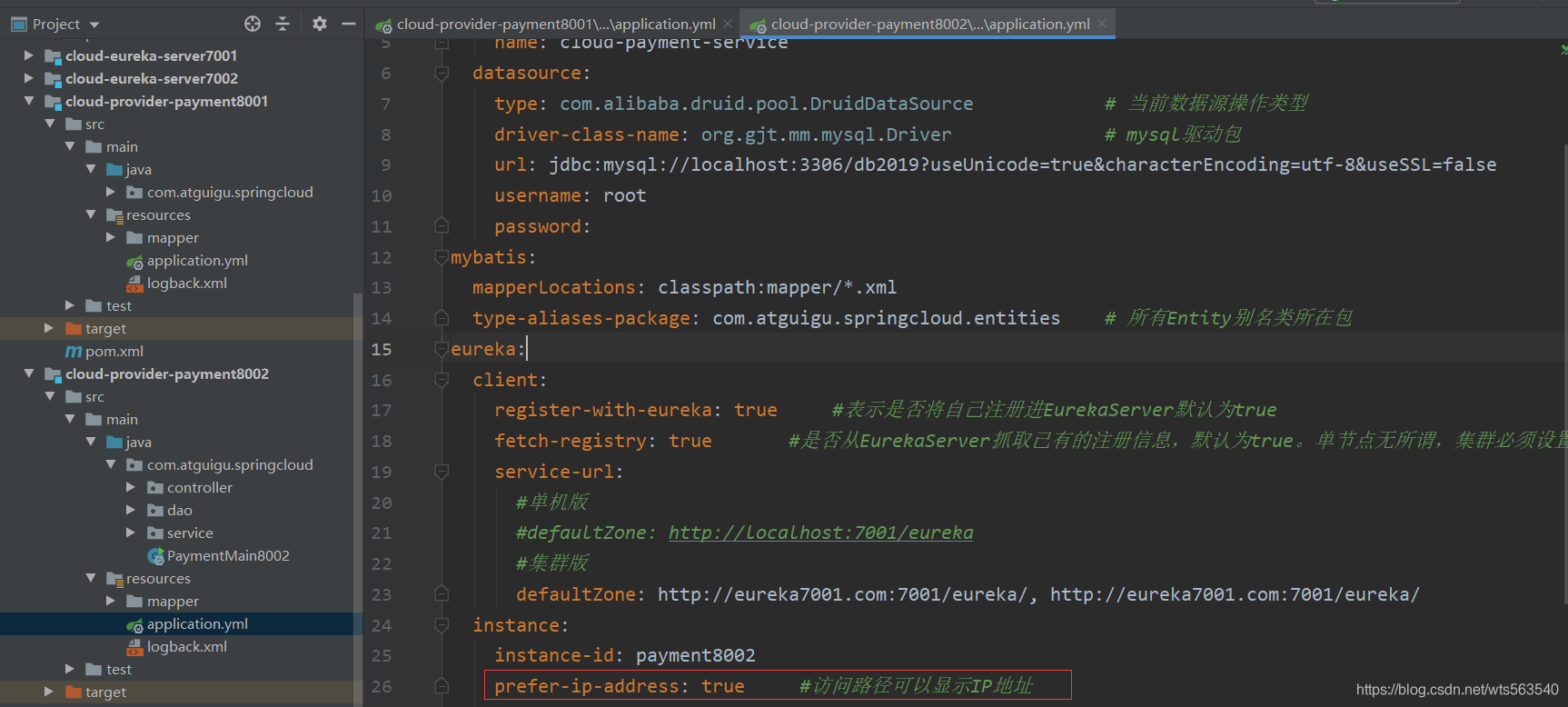This screenshot has width=1568, height=707.
Task: Open the Project view dropdown
Action: pos(94,25)
